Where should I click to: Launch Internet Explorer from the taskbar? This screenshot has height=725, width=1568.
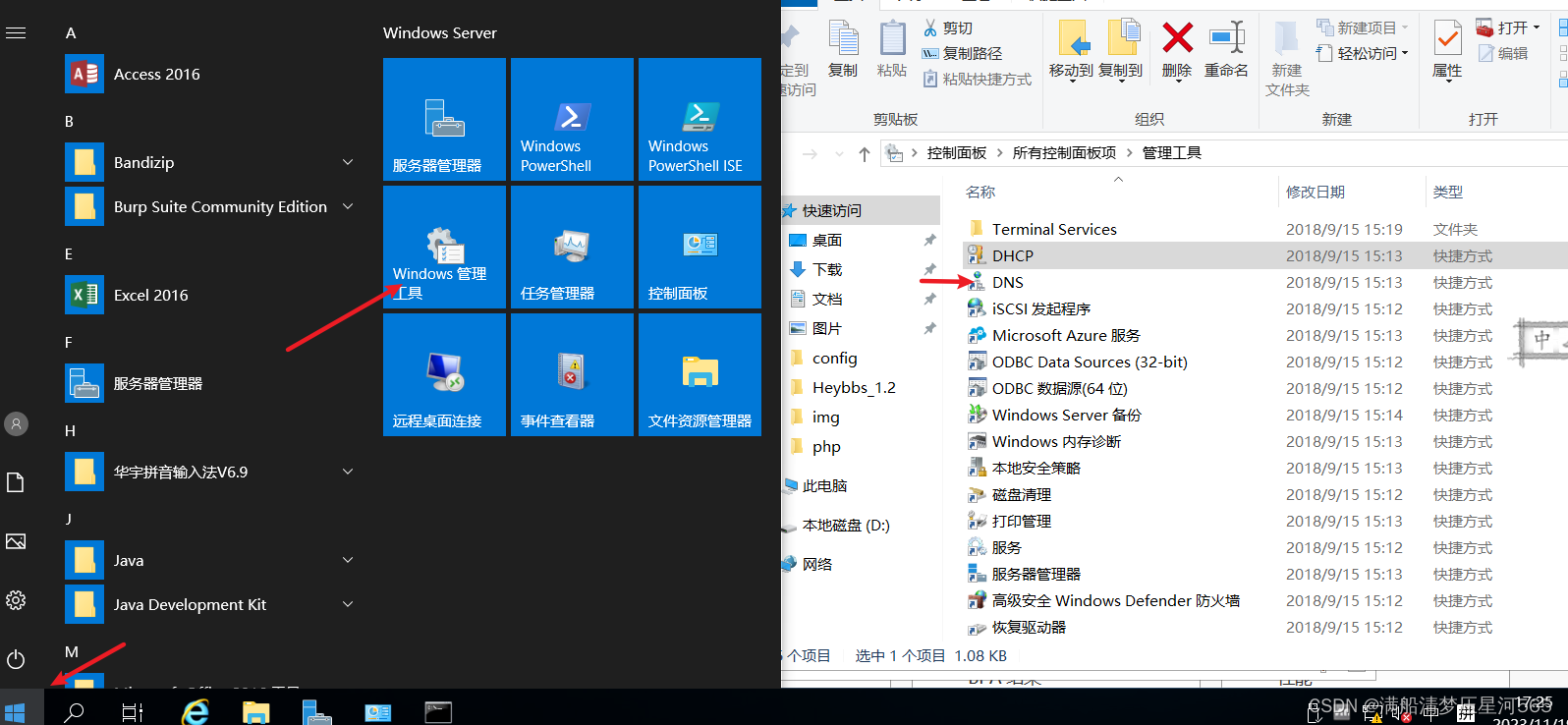click(196, 711)
